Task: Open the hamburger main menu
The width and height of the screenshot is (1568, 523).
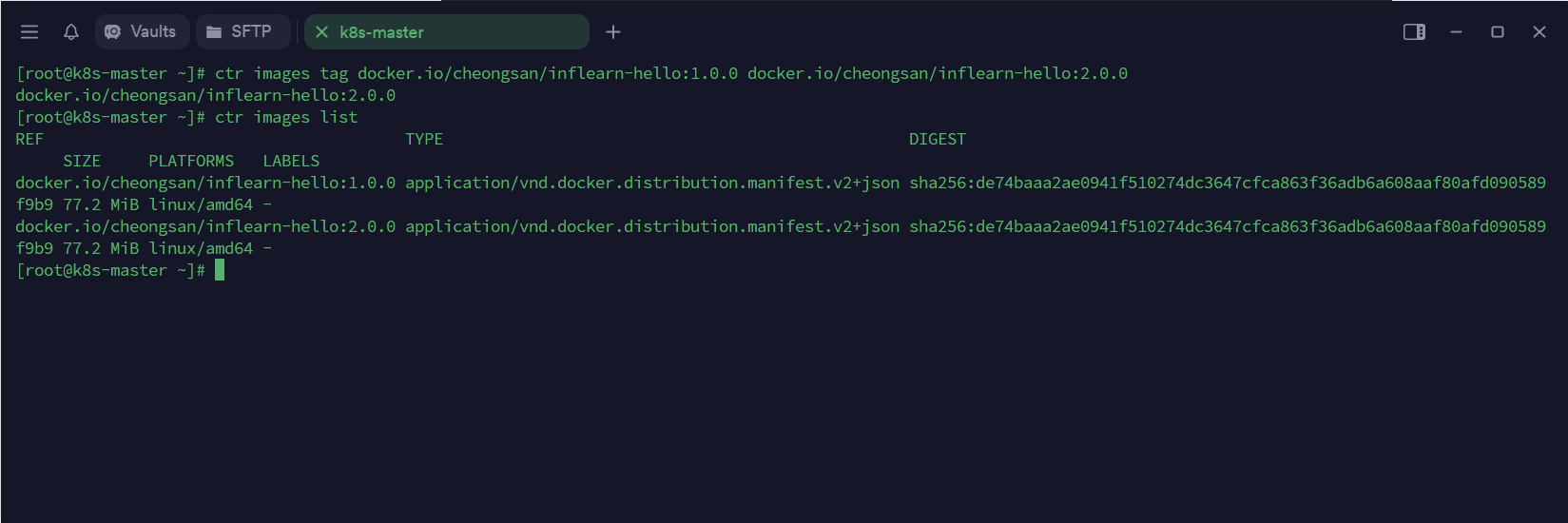Action: [x=29, y=32]
